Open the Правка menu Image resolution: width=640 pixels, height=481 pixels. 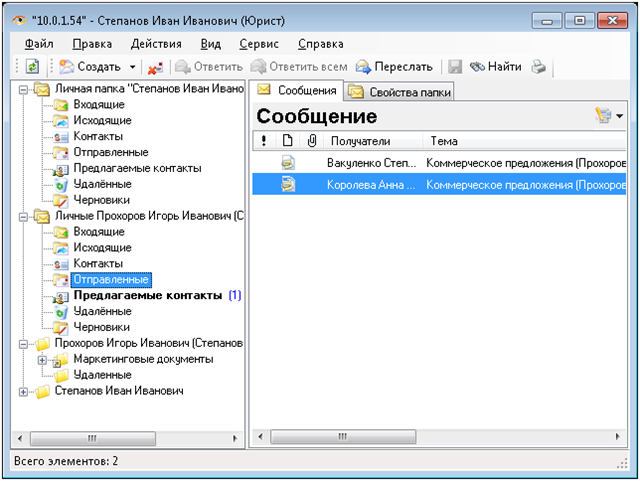pyautogui.click(x=92, y=44)
